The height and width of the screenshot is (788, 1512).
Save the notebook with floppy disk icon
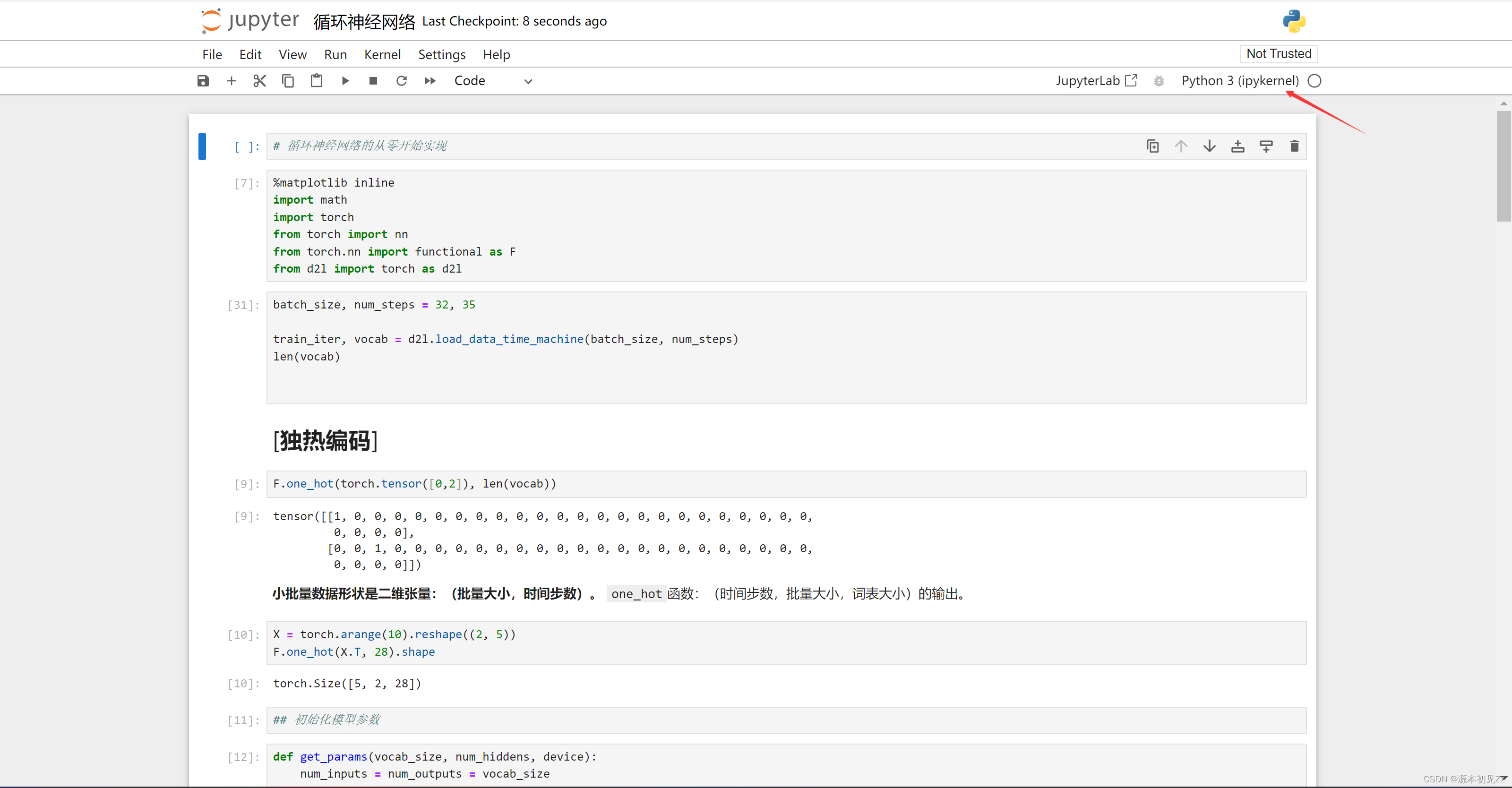(x=203, y=81)
